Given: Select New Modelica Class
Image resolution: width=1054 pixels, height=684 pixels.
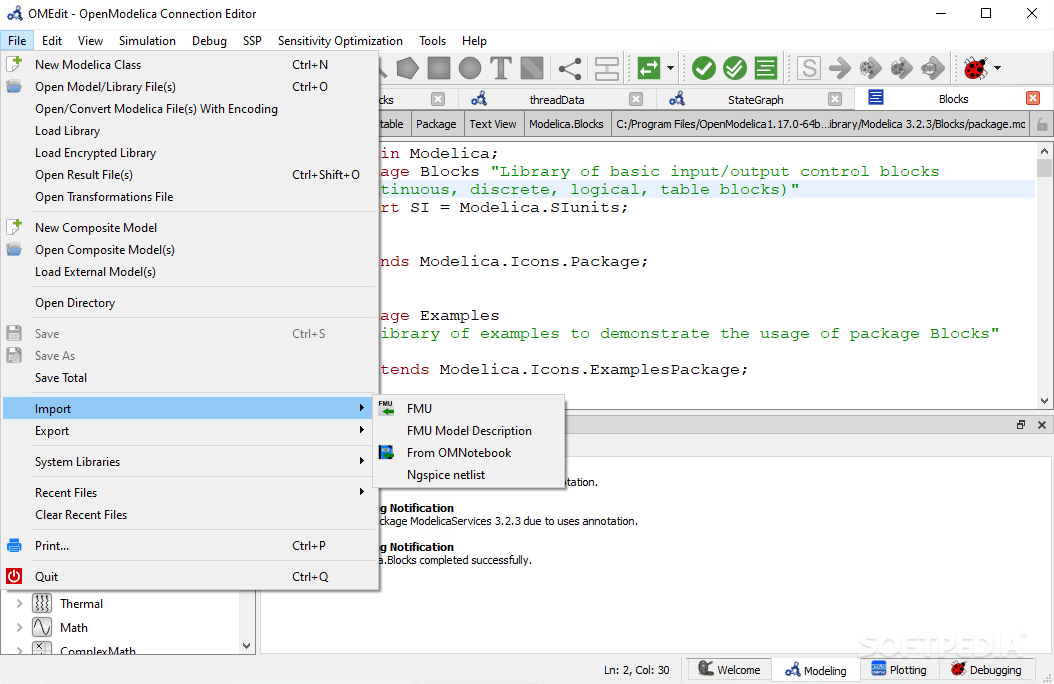Looking at the screenshot, I should click(188, 65).
